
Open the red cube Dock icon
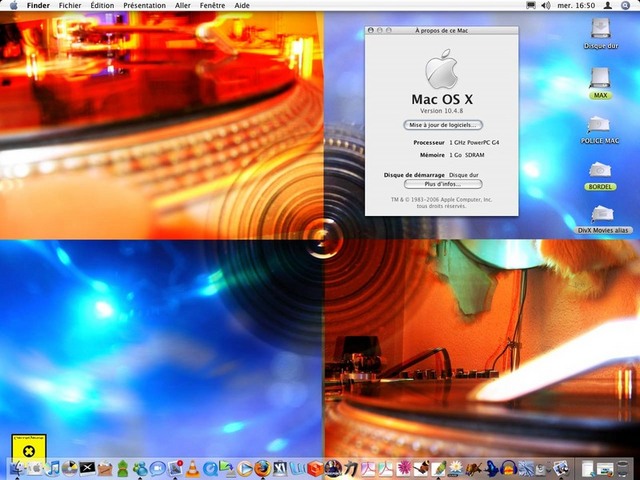tap(315, 468)
